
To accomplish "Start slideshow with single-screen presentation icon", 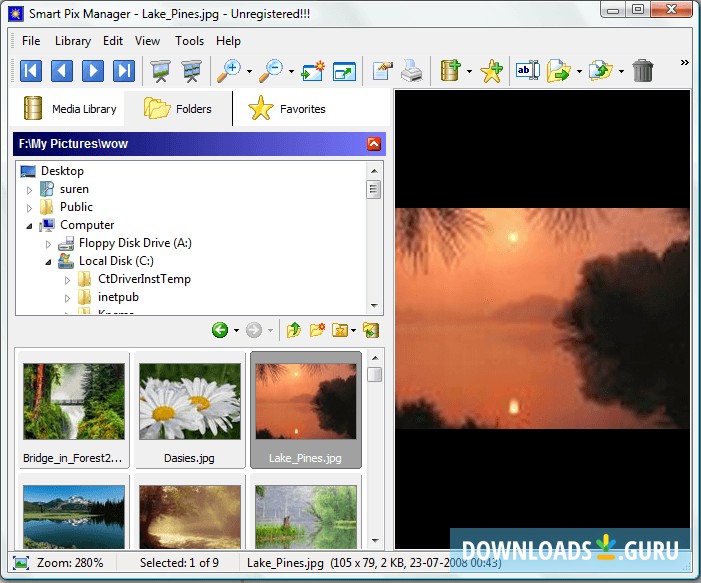I will 160,71.
